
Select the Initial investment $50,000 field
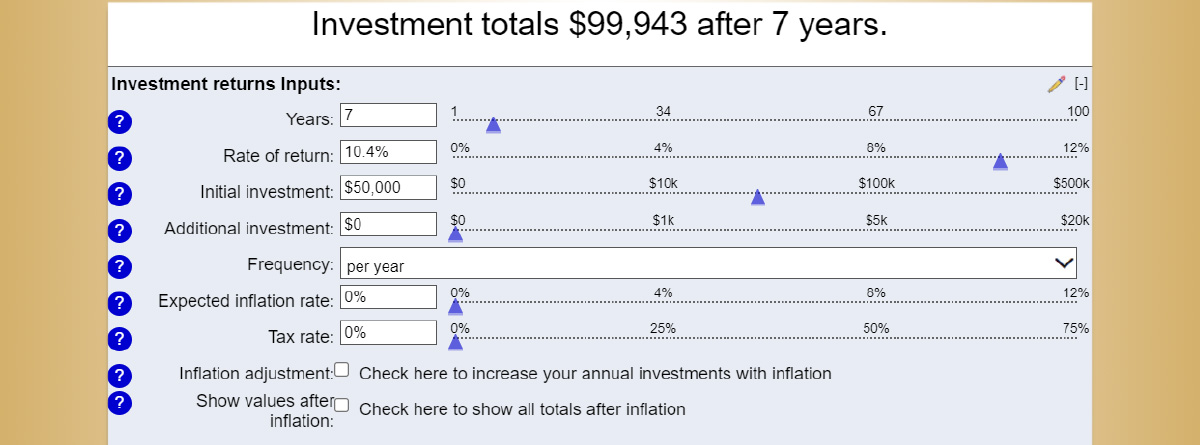(x=389, y=188)
